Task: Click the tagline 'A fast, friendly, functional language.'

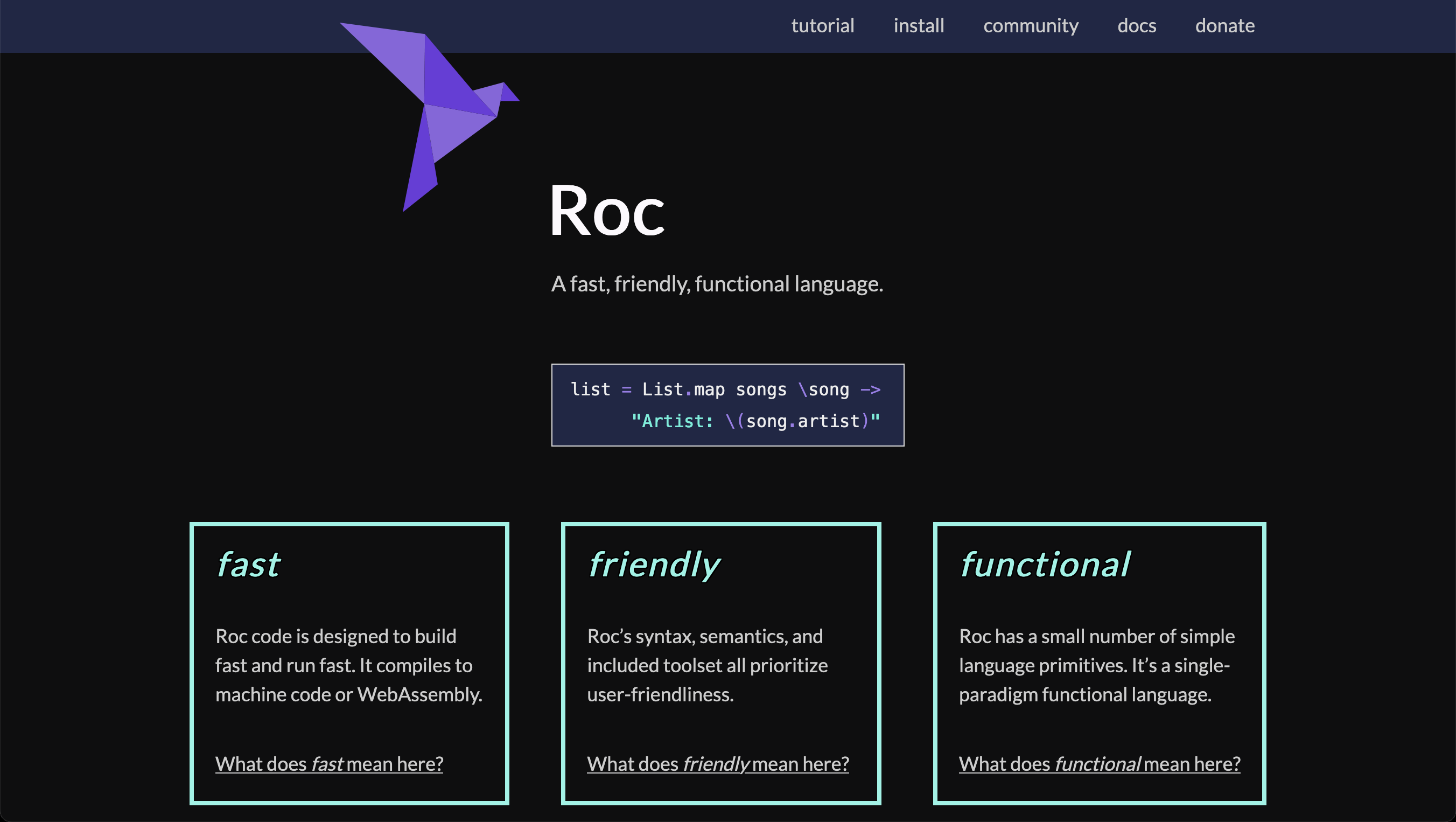Action: 717,284
